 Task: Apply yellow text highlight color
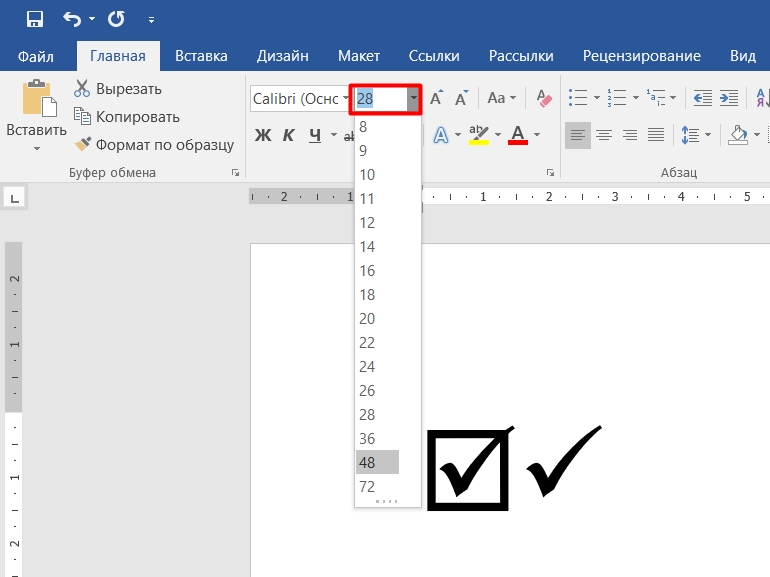pos(478,135)
